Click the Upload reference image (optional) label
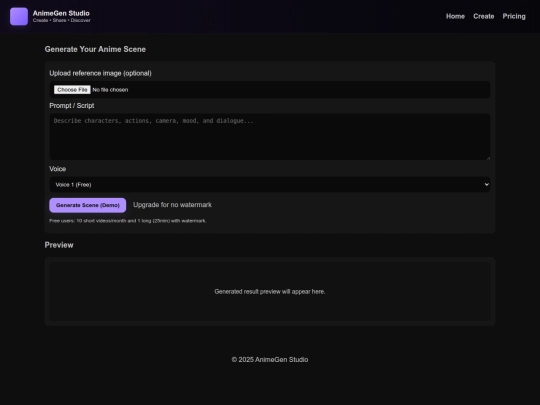Image resolution: width=540 pixels, height=405 pixels. pos(100,73)
